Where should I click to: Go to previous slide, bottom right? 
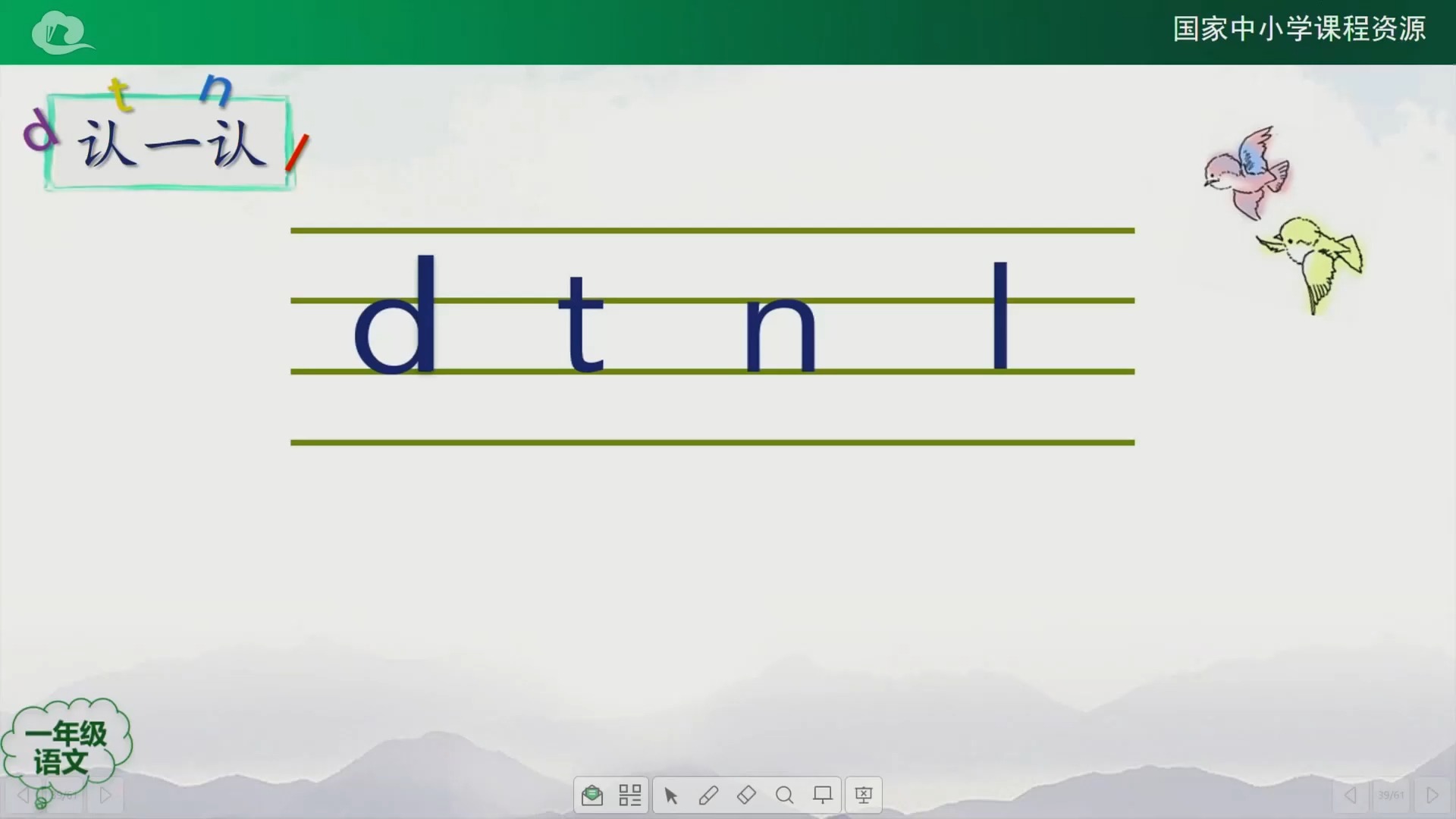pyautogui.click(x=1350, y=795)
